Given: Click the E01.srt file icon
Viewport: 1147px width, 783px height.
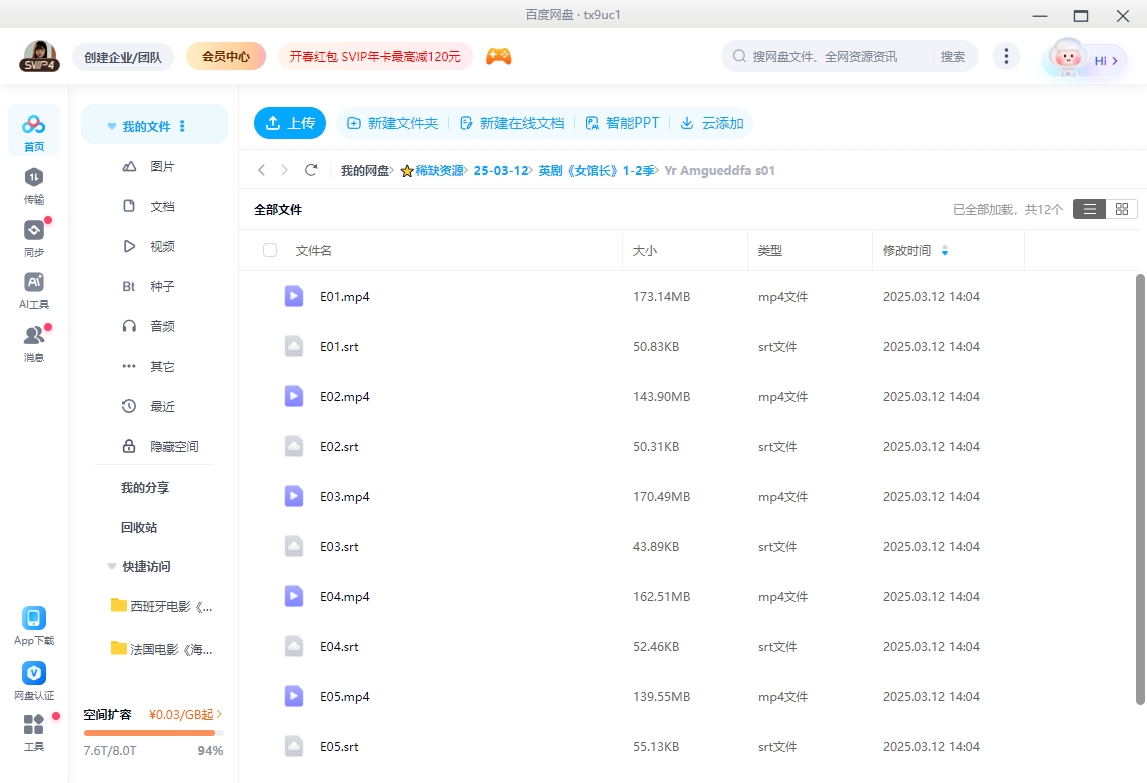Looking at the screenshot, I should point(294,346).
